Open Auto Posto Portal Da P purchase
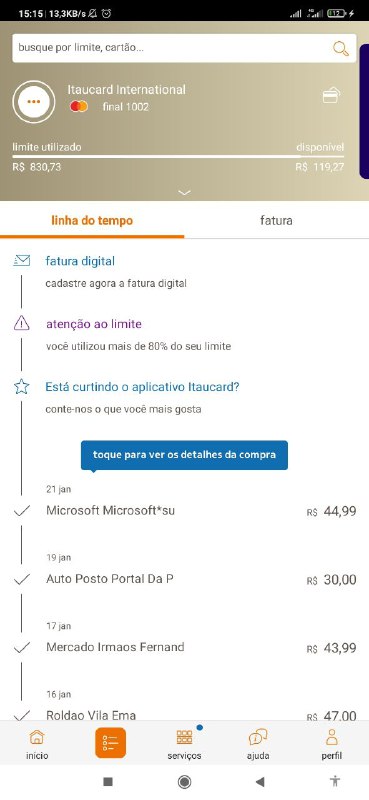 pyautogui.click(x=184, y=579)
